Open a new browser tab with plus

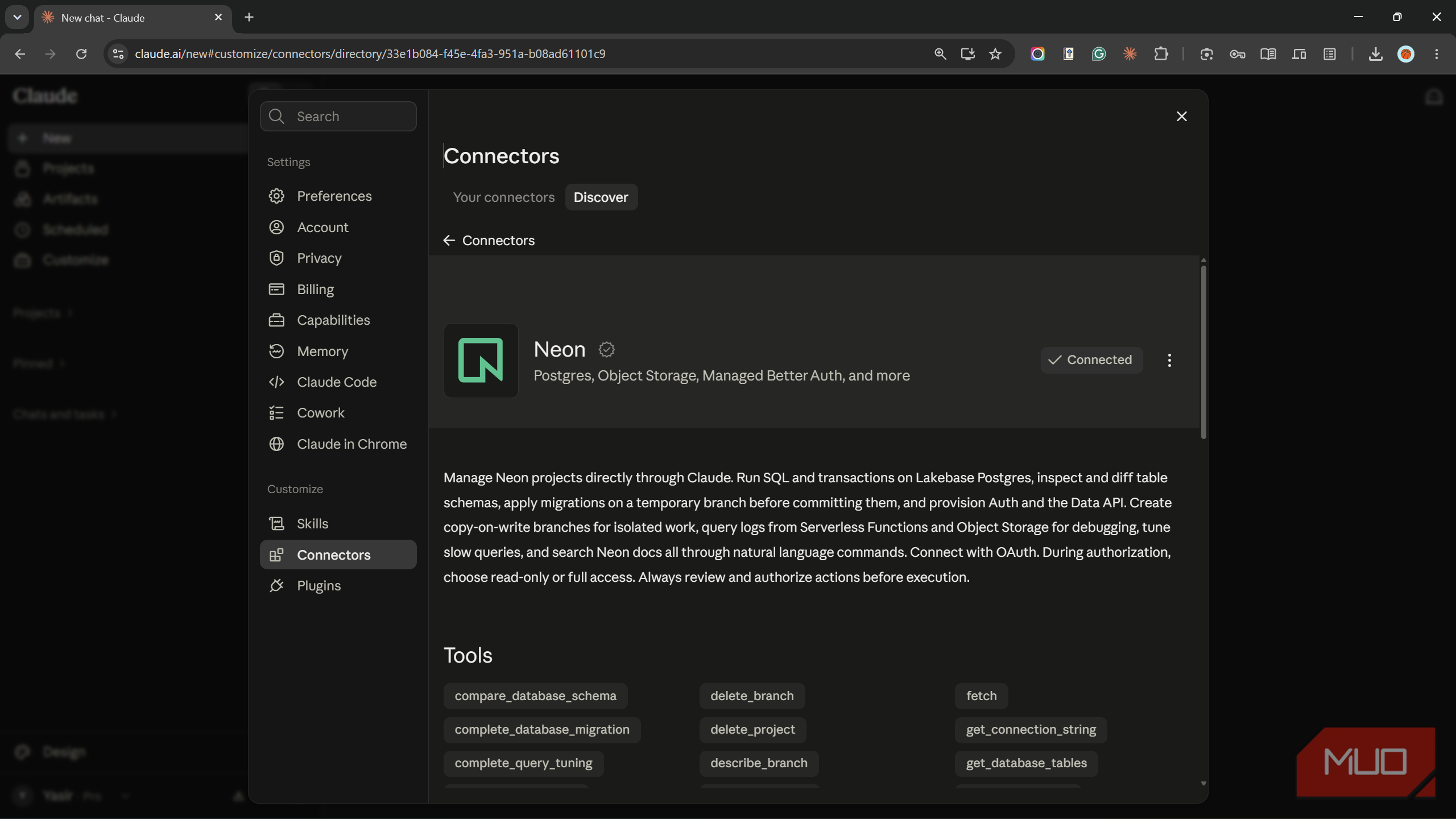point(249,17)
